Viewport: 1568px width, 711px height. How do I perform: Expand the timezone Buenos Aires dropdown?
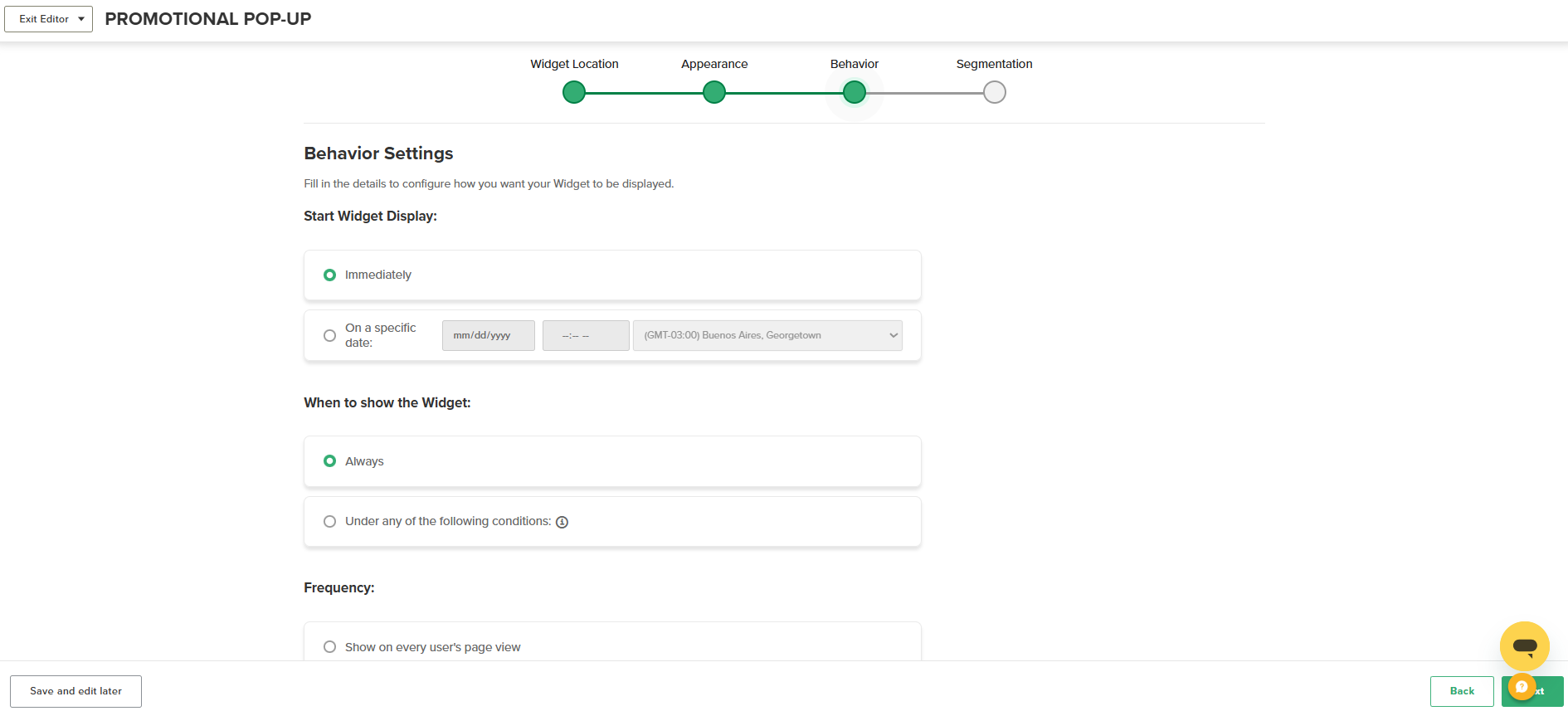(767, 335)
